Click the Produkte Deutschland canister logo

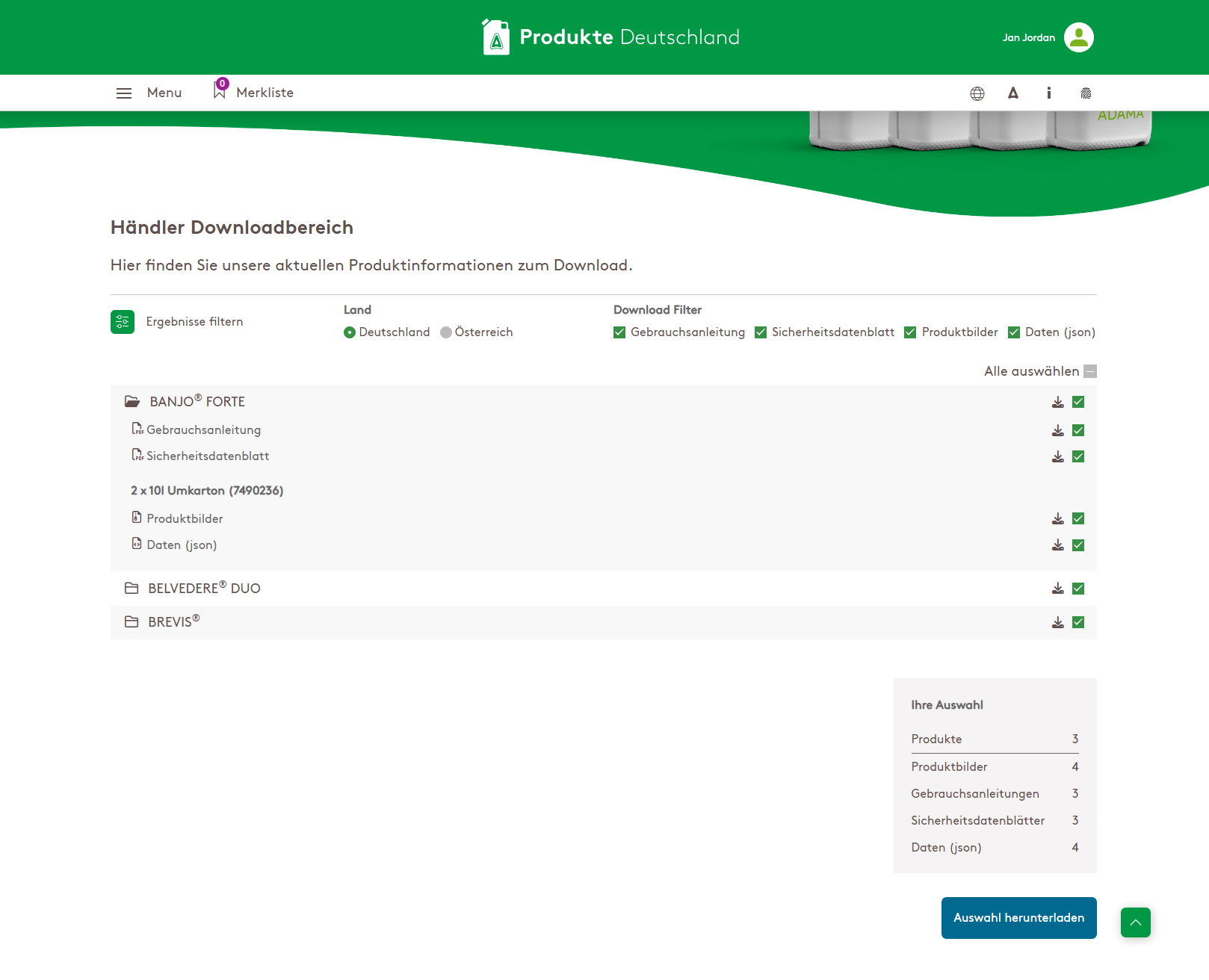pos(496,37)
